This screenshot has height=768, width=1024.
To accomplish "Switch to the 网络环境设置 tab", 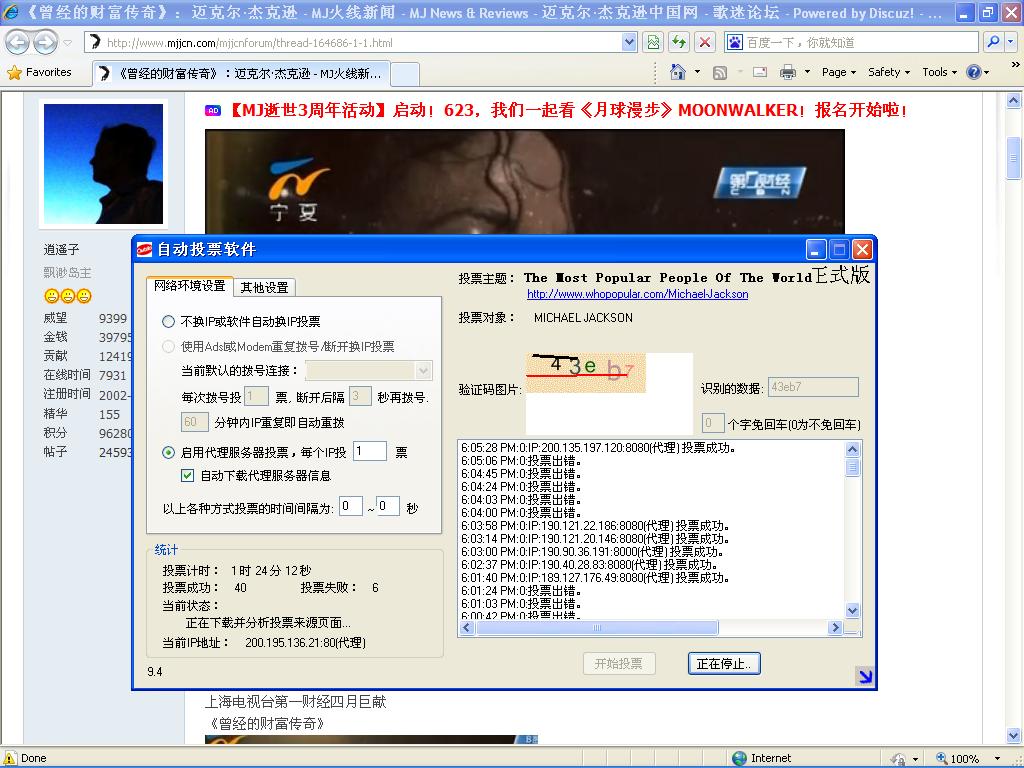I will (x=189, y=286).
